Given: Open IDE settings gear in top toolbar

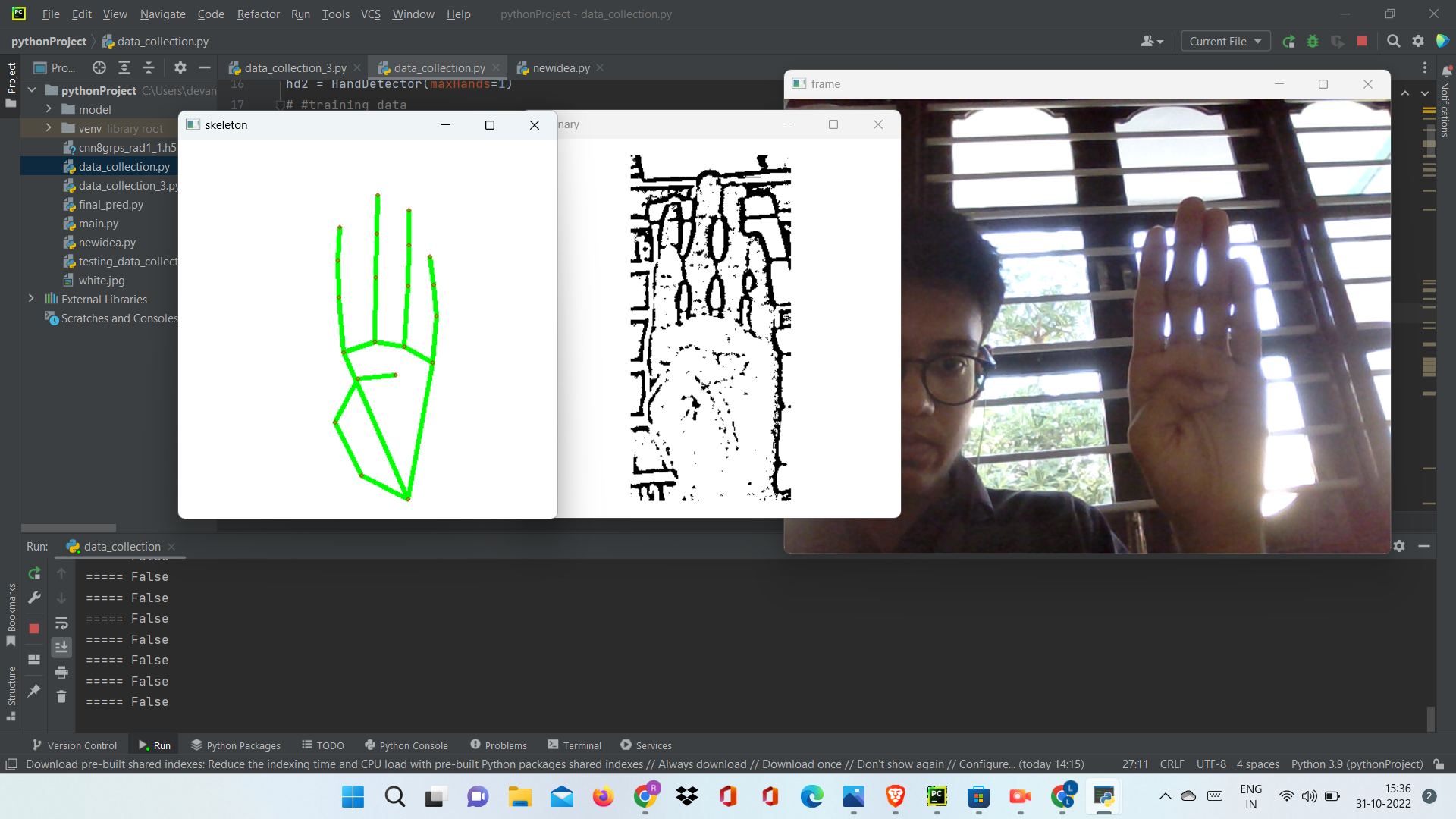Looking at the screenshot, I should [x=1418, y=42].
